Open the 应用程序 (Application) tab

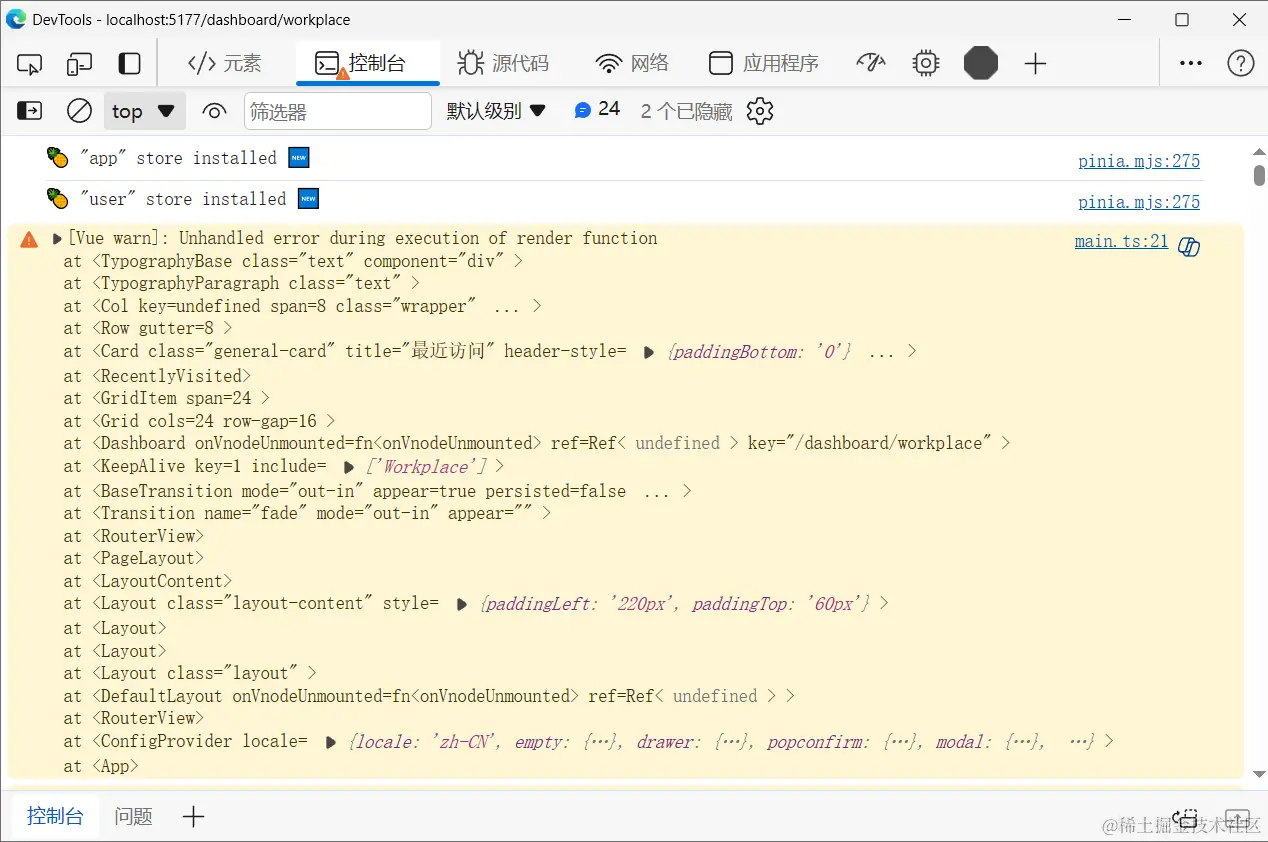(764, 64)
